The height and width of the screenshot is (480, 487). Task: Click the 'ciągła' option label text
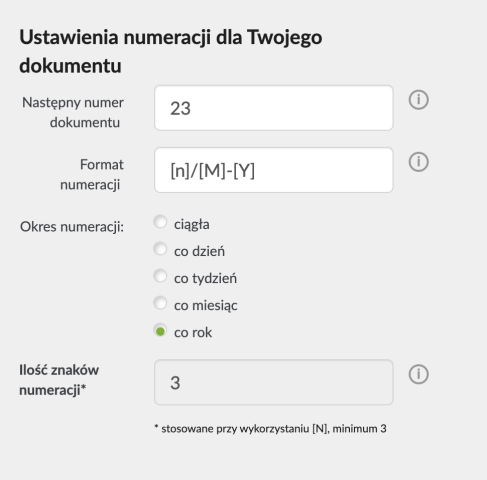[x=192, y=225]
